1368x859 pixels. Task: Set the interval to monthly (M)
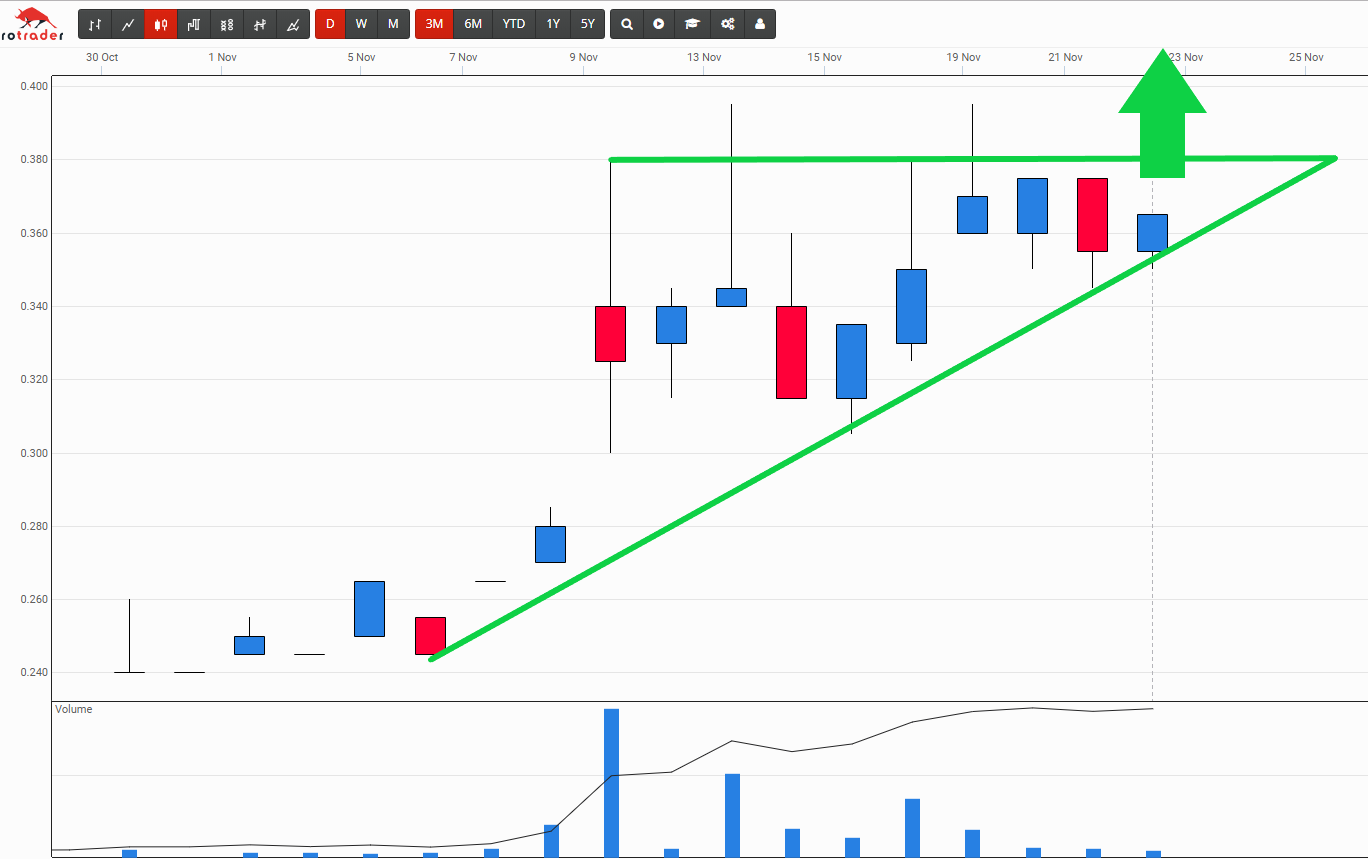393,24
